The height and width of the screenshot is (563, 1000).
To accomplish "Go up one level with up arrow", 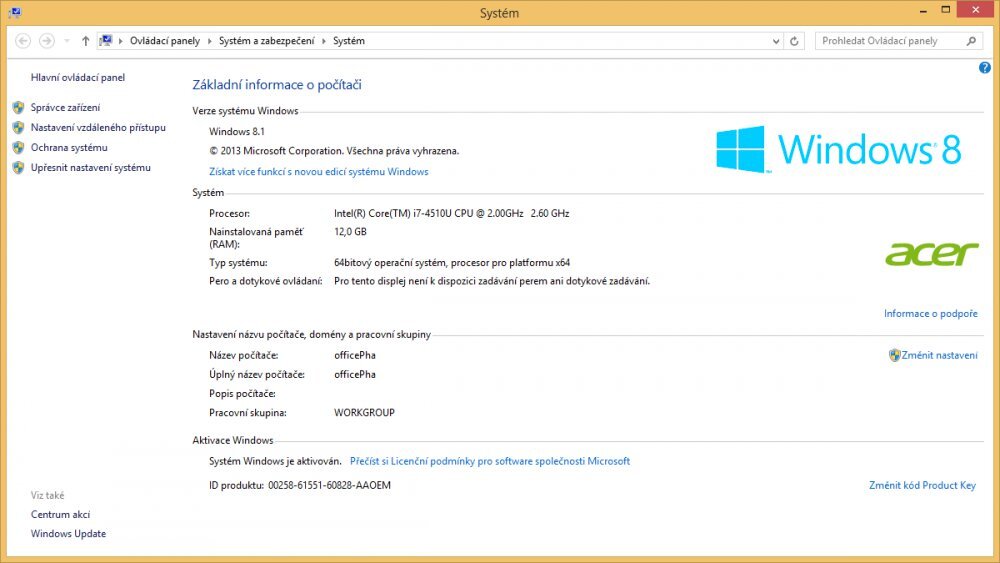I will [x=85, y=41].
